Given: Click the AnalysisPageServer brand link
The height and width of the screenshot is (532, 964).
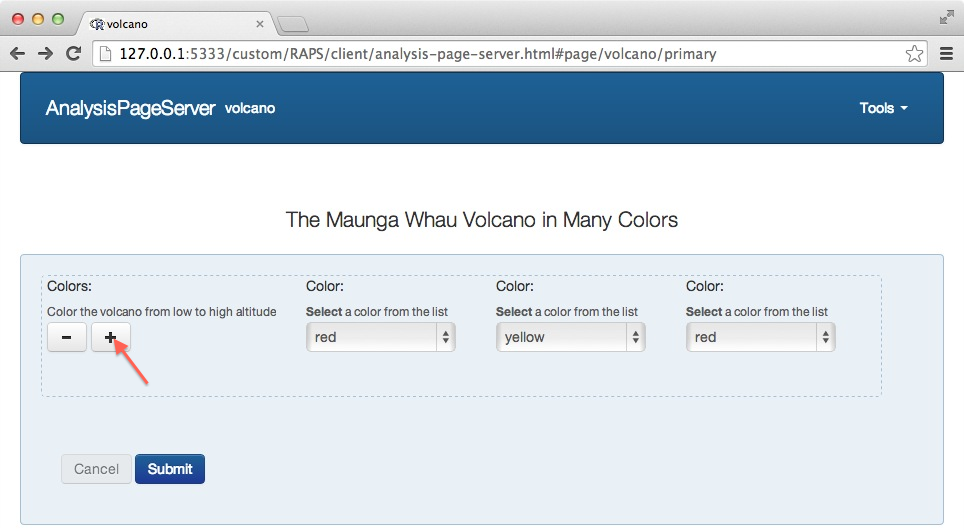Looking at the screenshot, I should point(130,108).
